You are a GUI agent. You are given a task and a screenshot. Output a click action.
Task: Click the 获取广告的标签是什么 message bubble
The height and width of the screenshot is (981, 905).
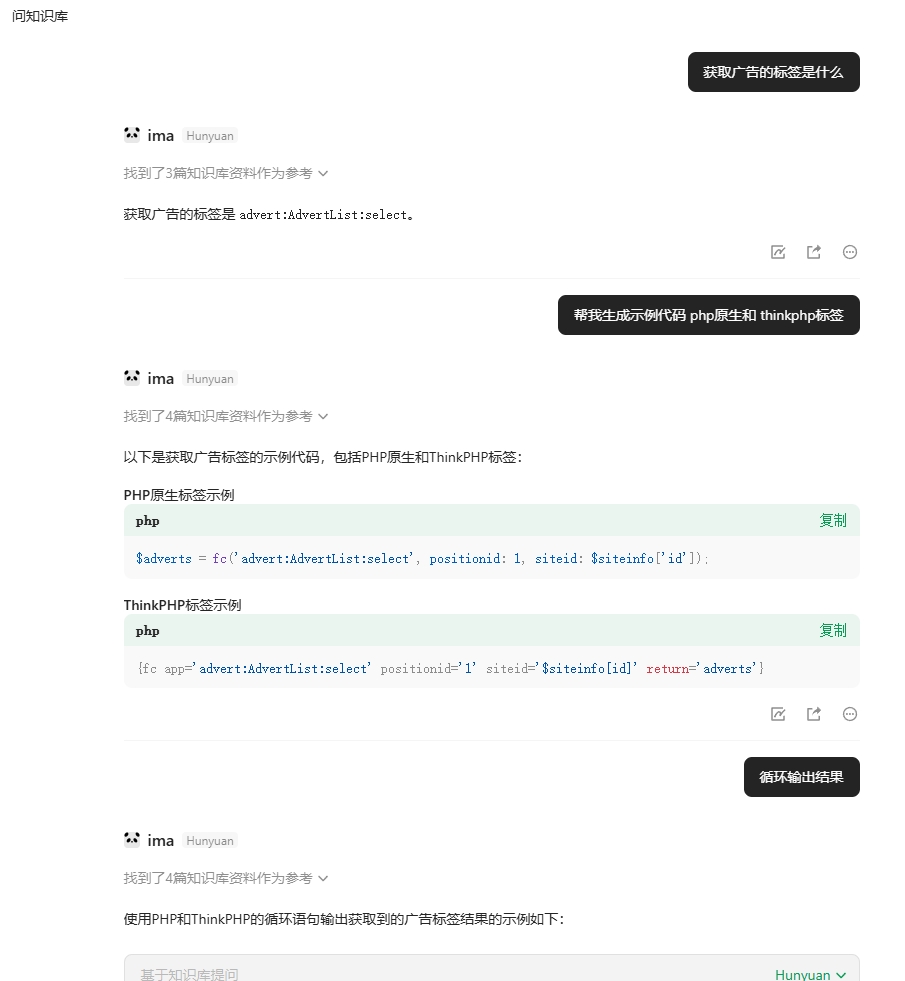[x=774, y=72]
